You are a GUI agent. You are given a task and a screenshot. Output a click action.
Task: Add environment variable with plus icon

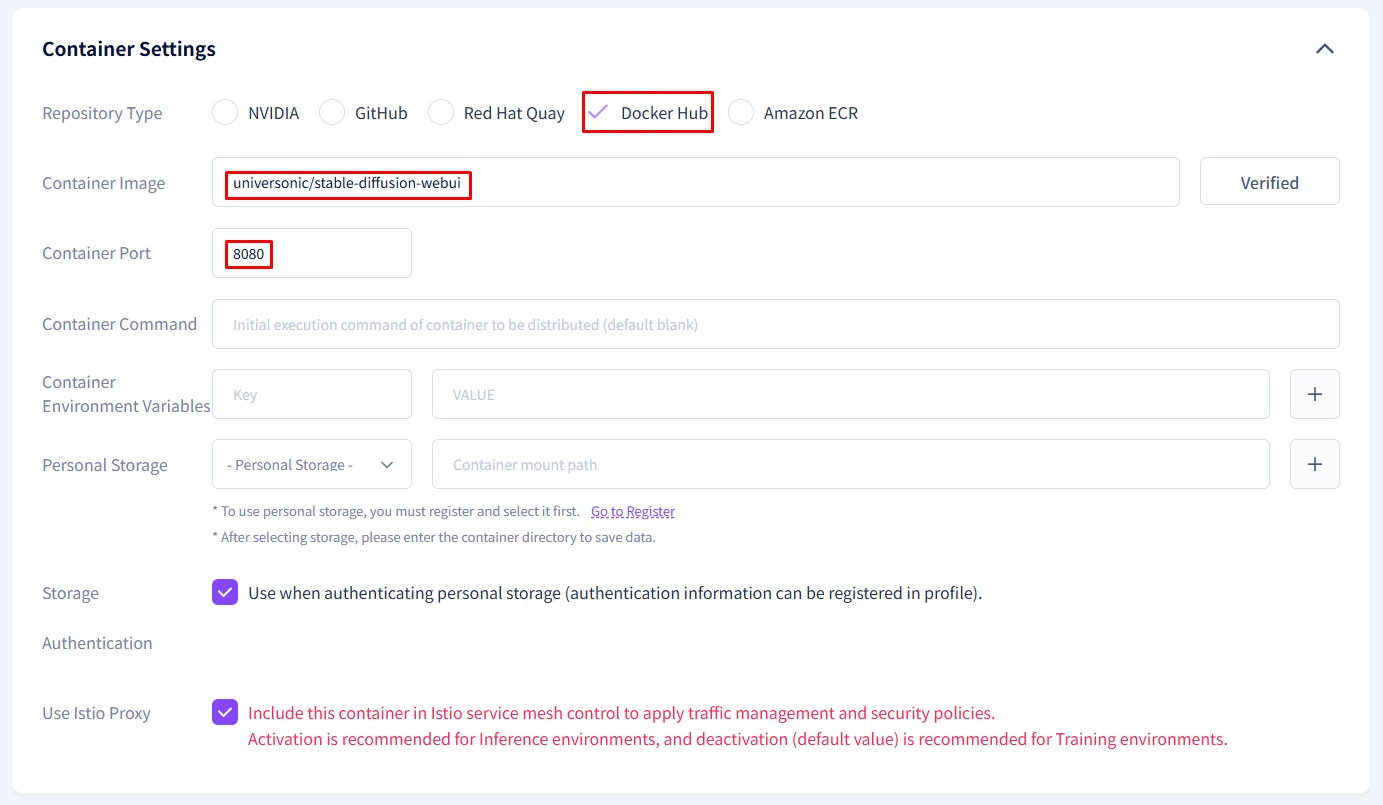pyautogui.click(x=1314, y=395)
